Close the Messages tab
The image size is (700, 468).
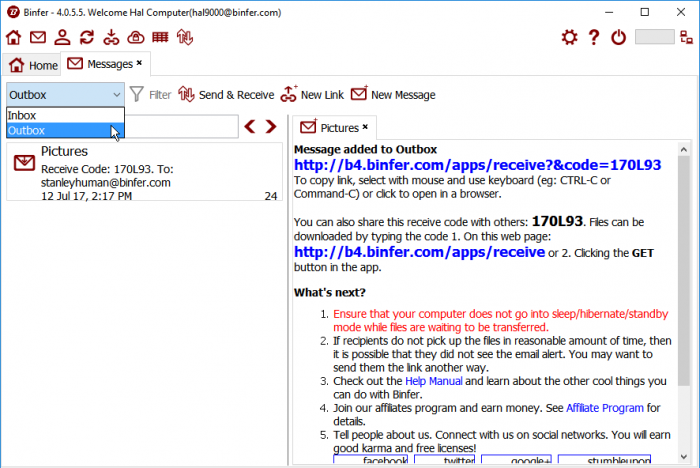click(x=139, y=63)
